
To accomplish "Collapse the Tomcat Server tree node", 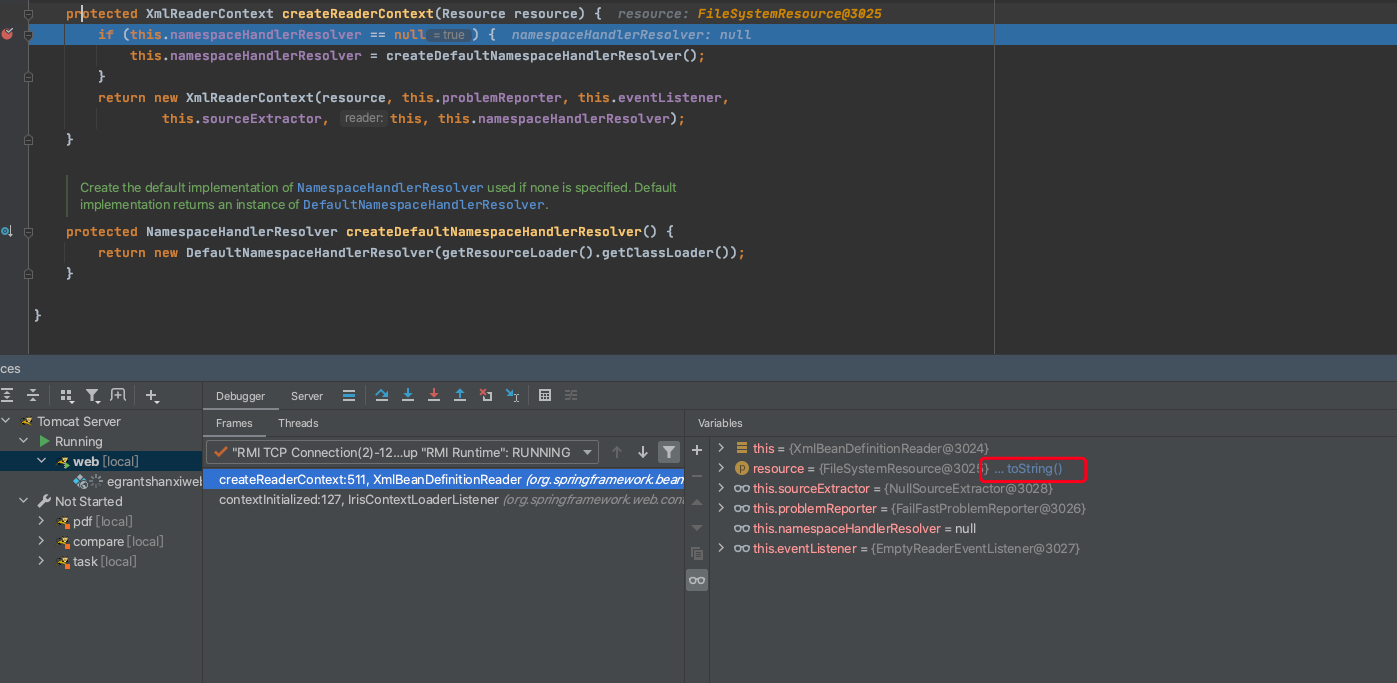I will 8,421.
